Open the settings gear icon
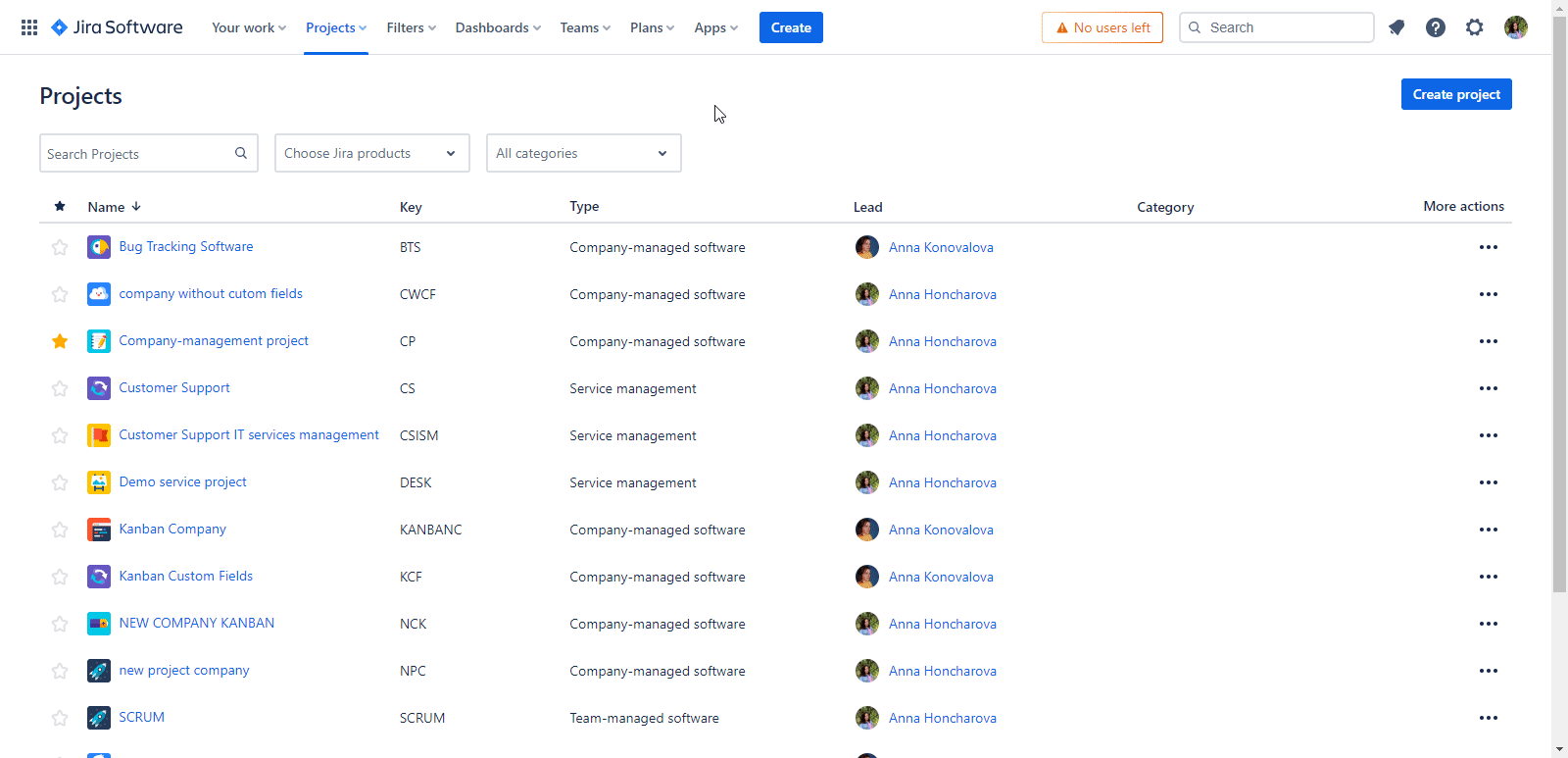This screenshot has height=758, width=1568. point(1475,27)
